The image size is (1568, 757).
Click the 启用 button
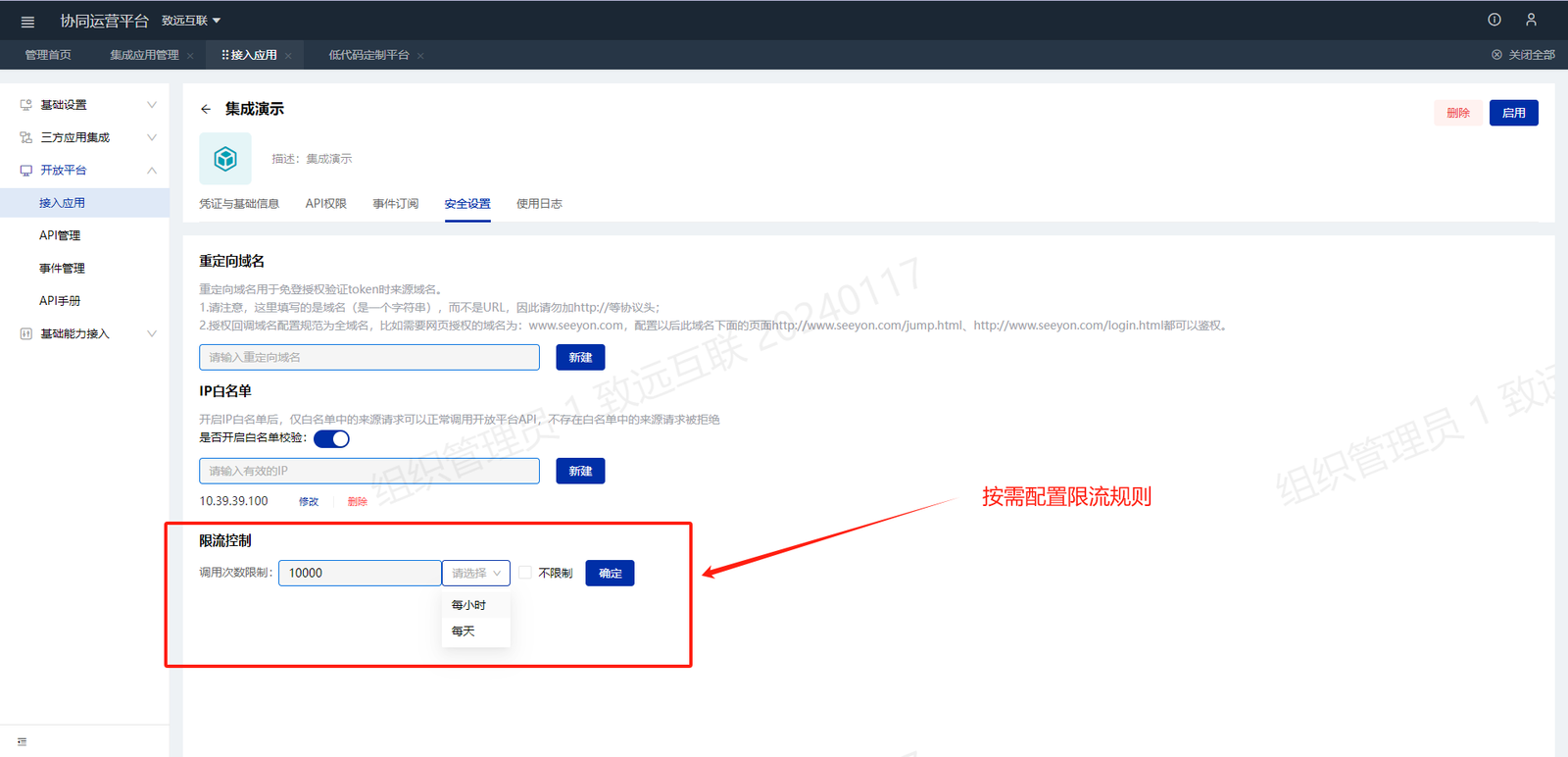pos(1514,113)
